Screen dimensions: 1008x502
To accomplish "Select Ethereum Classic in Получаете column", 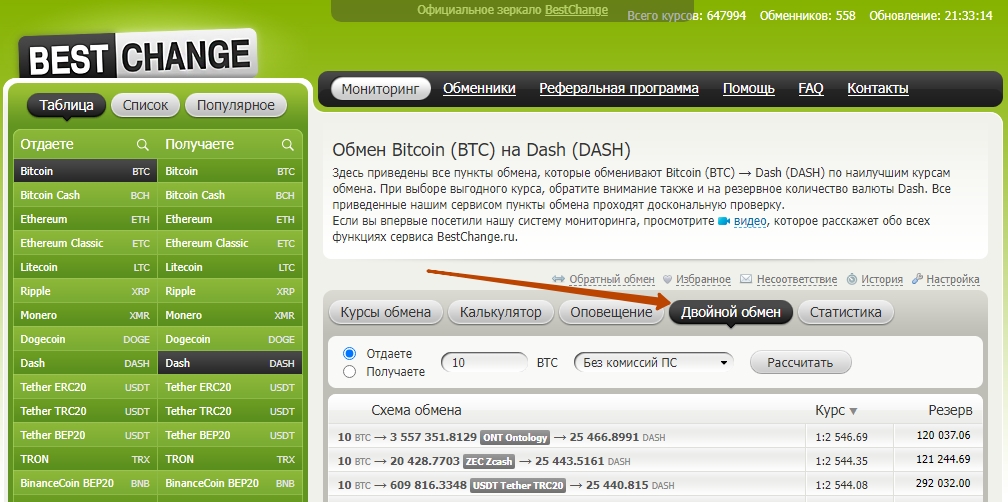I will tap(230, 243).
